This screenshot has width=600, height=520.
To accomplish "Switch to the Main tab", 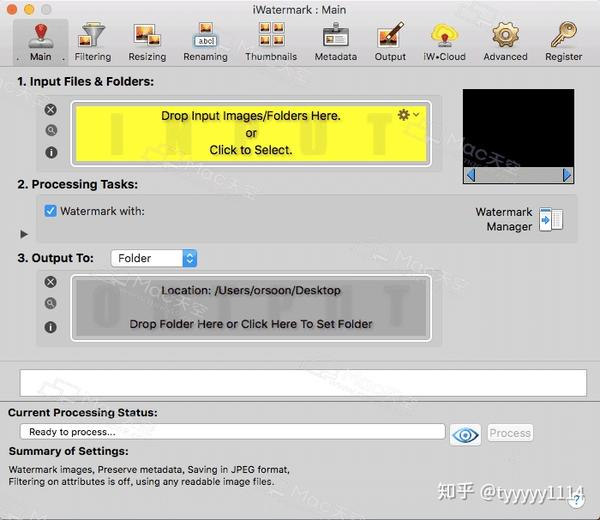I will click(41, 41).
